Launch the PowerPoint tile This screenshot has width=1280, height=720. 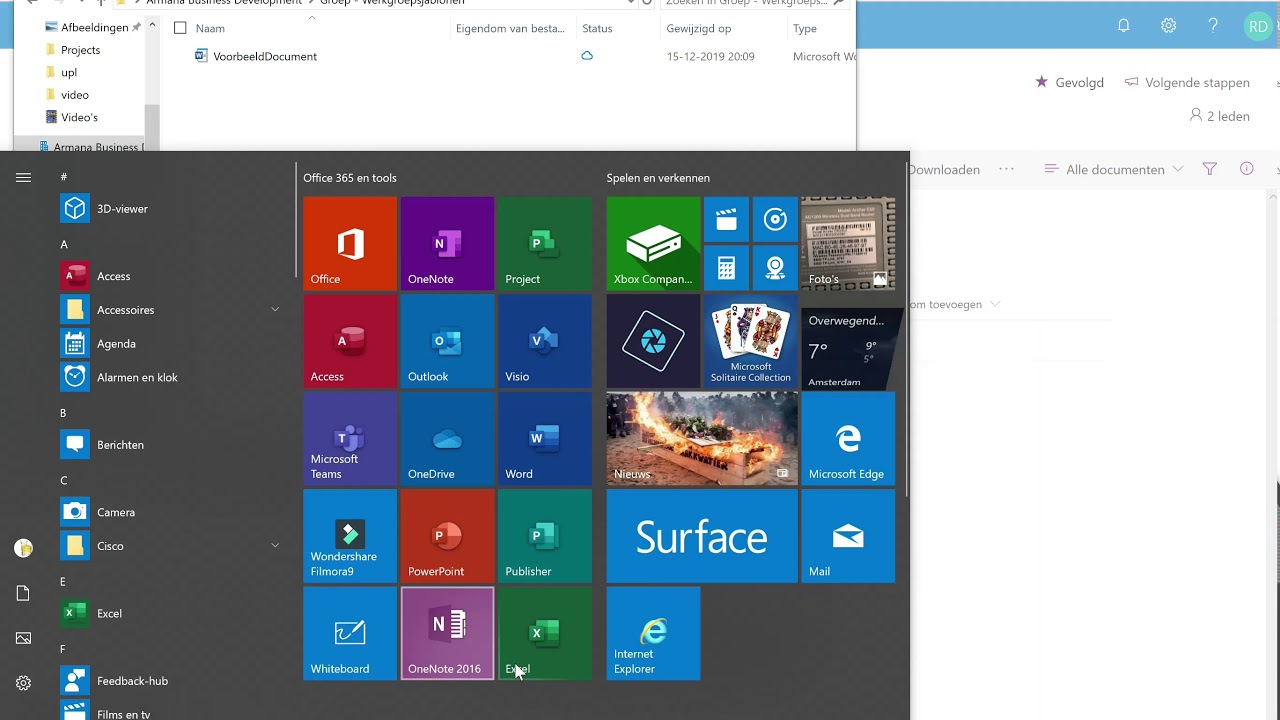point(447,536)
